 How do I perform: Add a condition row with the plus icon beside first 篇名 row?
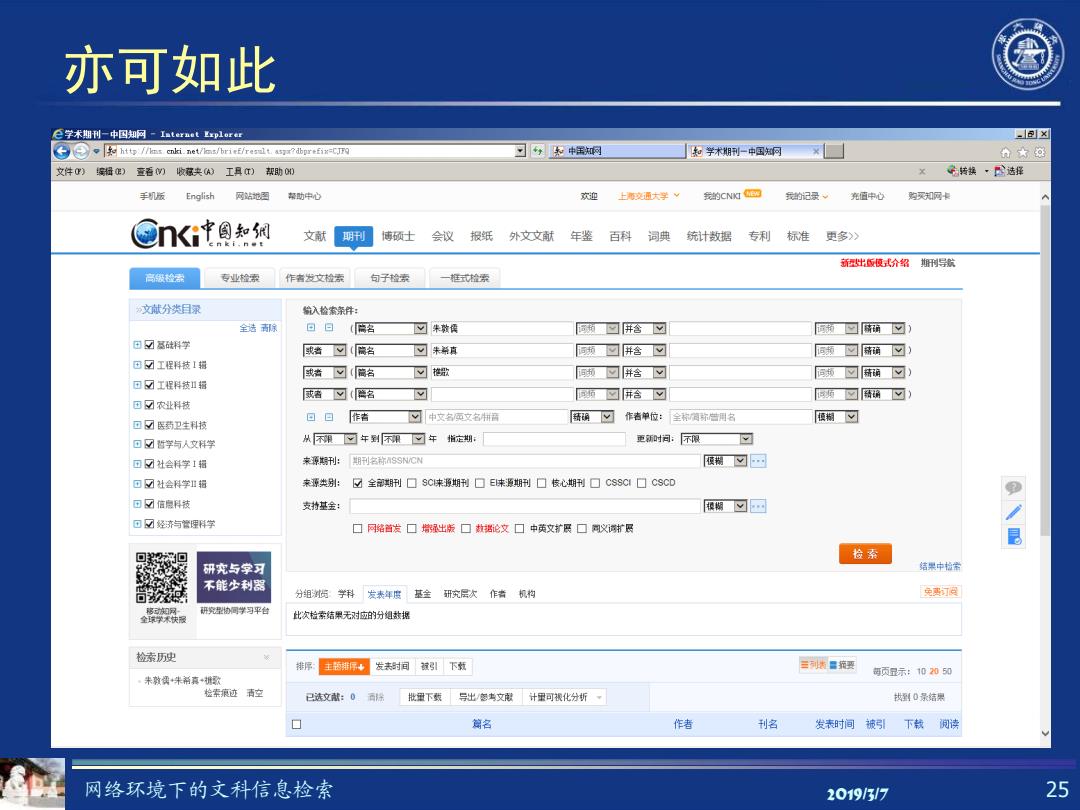[x=311, y=328]
